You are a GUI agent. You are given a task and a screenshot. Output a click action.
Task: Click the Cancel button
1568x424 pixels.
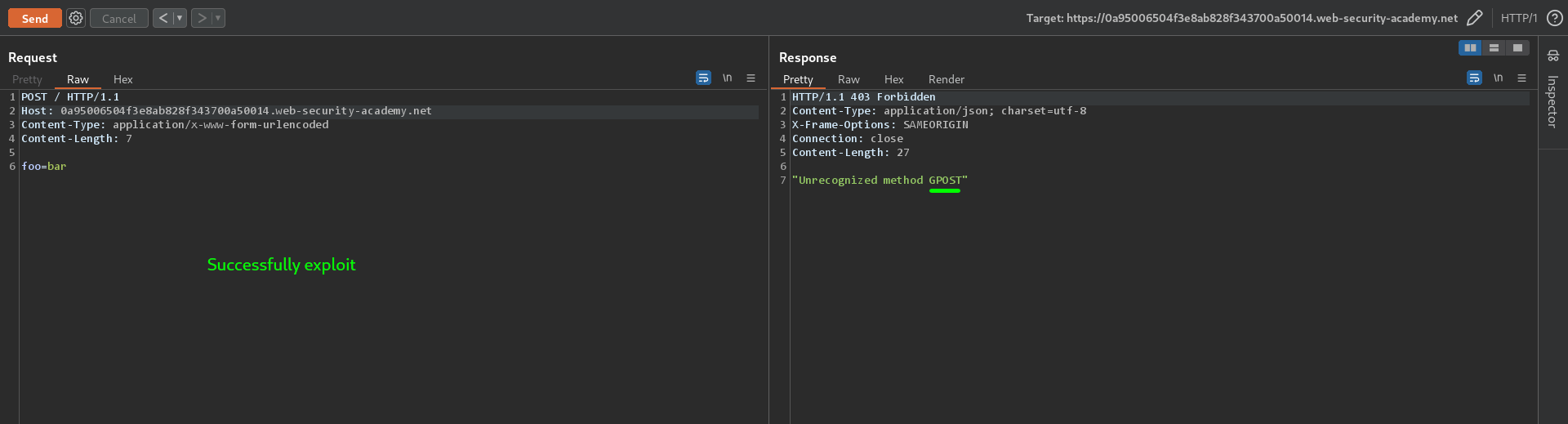[x=118, y=18]
